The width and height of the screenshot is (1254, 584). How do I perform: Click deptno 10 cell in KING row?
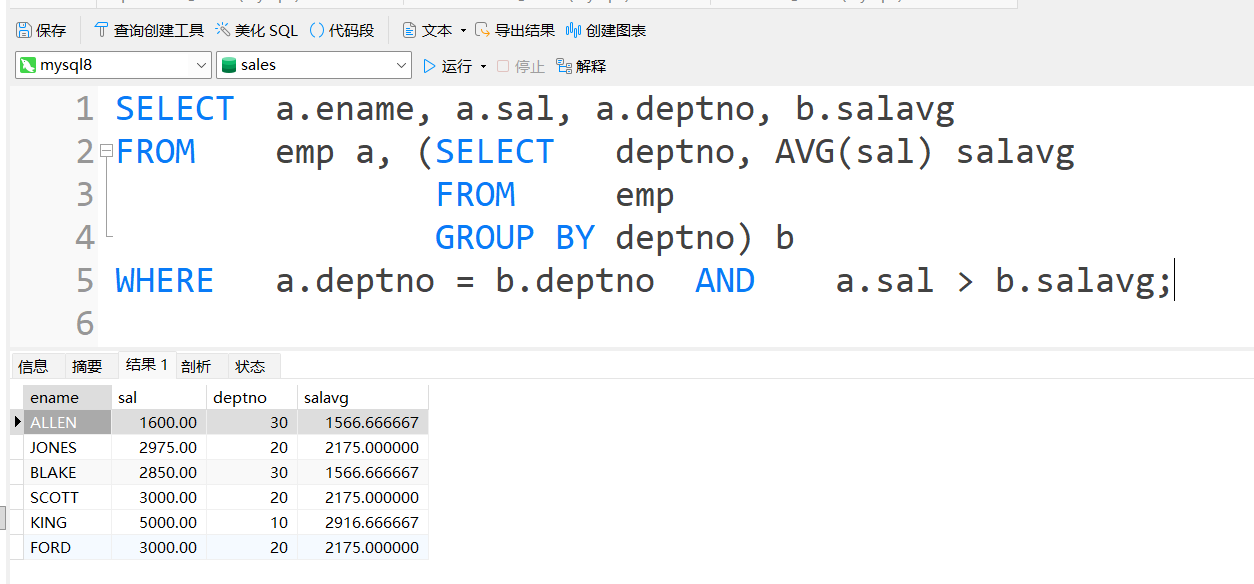(251, 522)
